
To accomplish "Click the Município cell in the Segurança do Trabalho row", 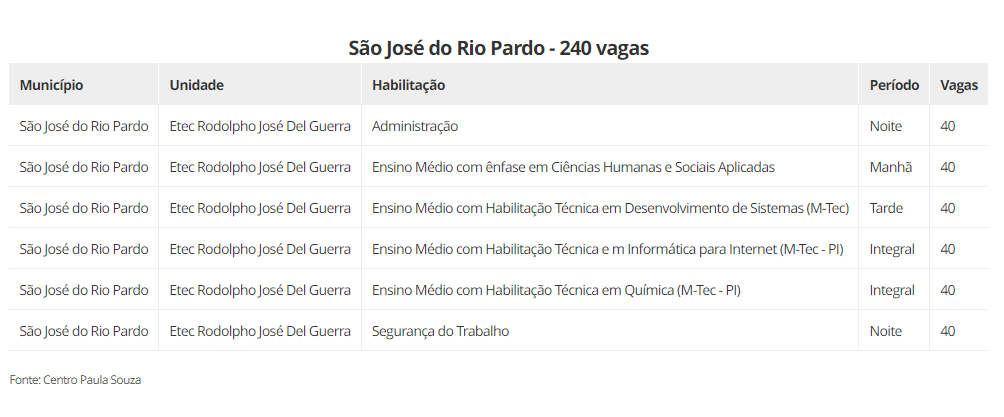I will coord(84,331).
